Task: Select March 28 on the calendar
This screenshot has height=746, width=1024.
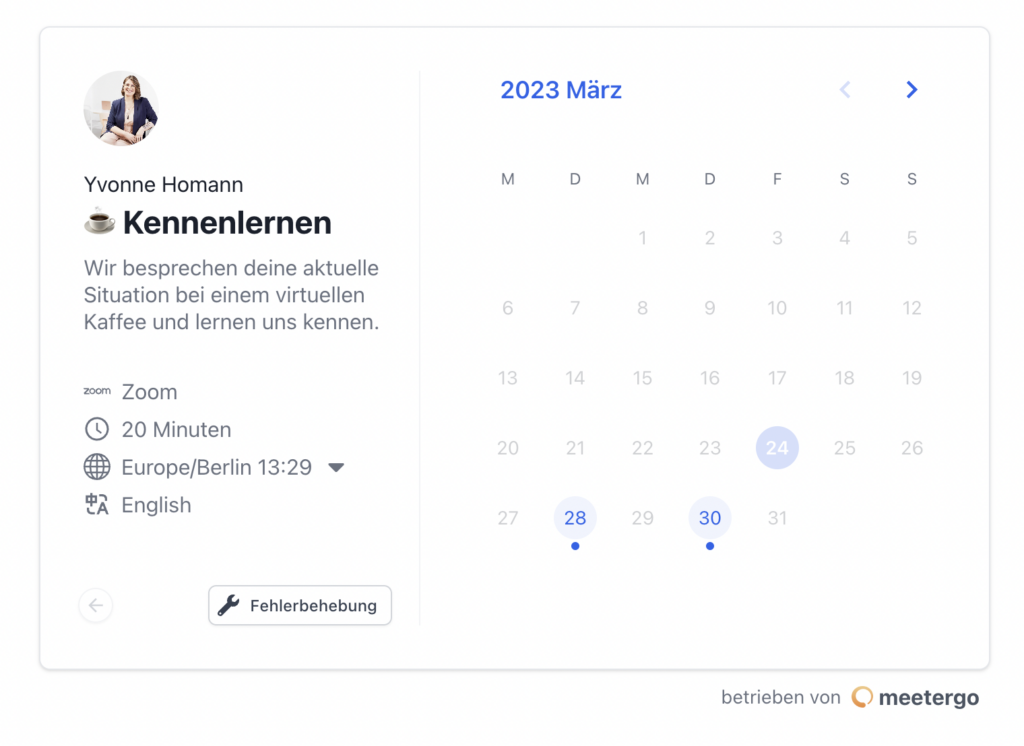Action: (x=575, y=518)
